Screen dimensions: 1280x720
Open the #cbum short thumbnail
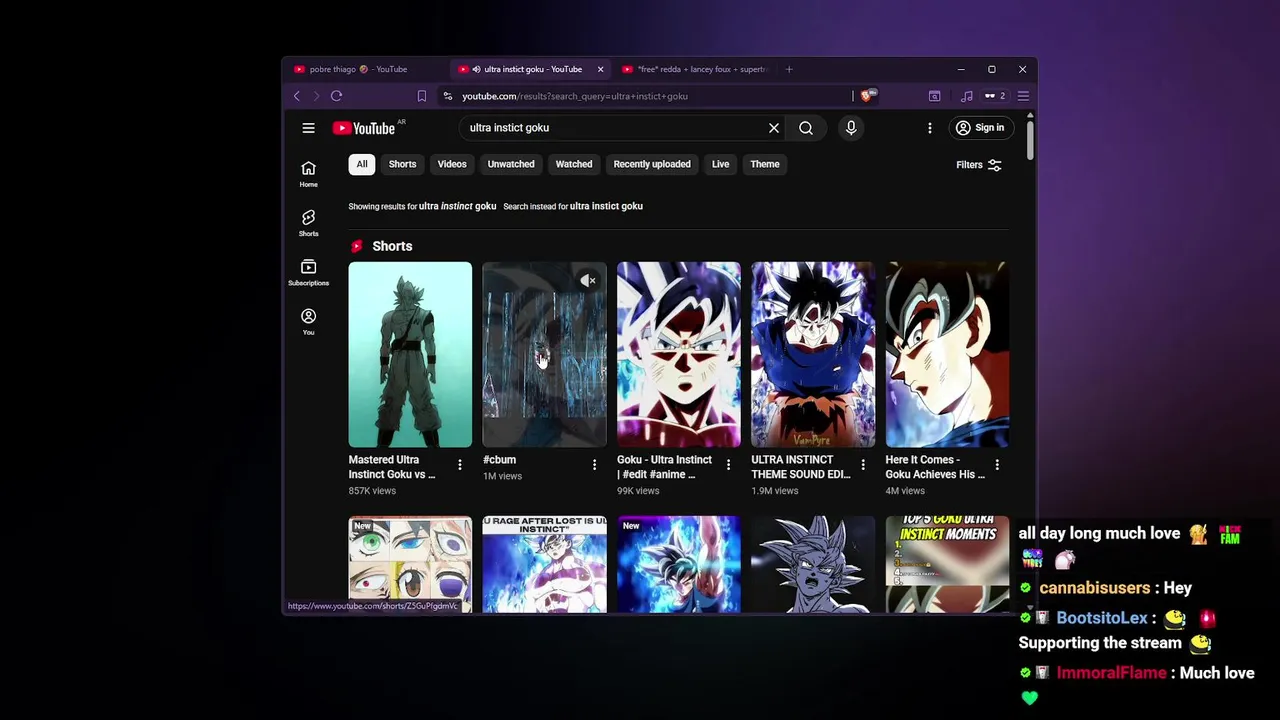pos(544,354)
